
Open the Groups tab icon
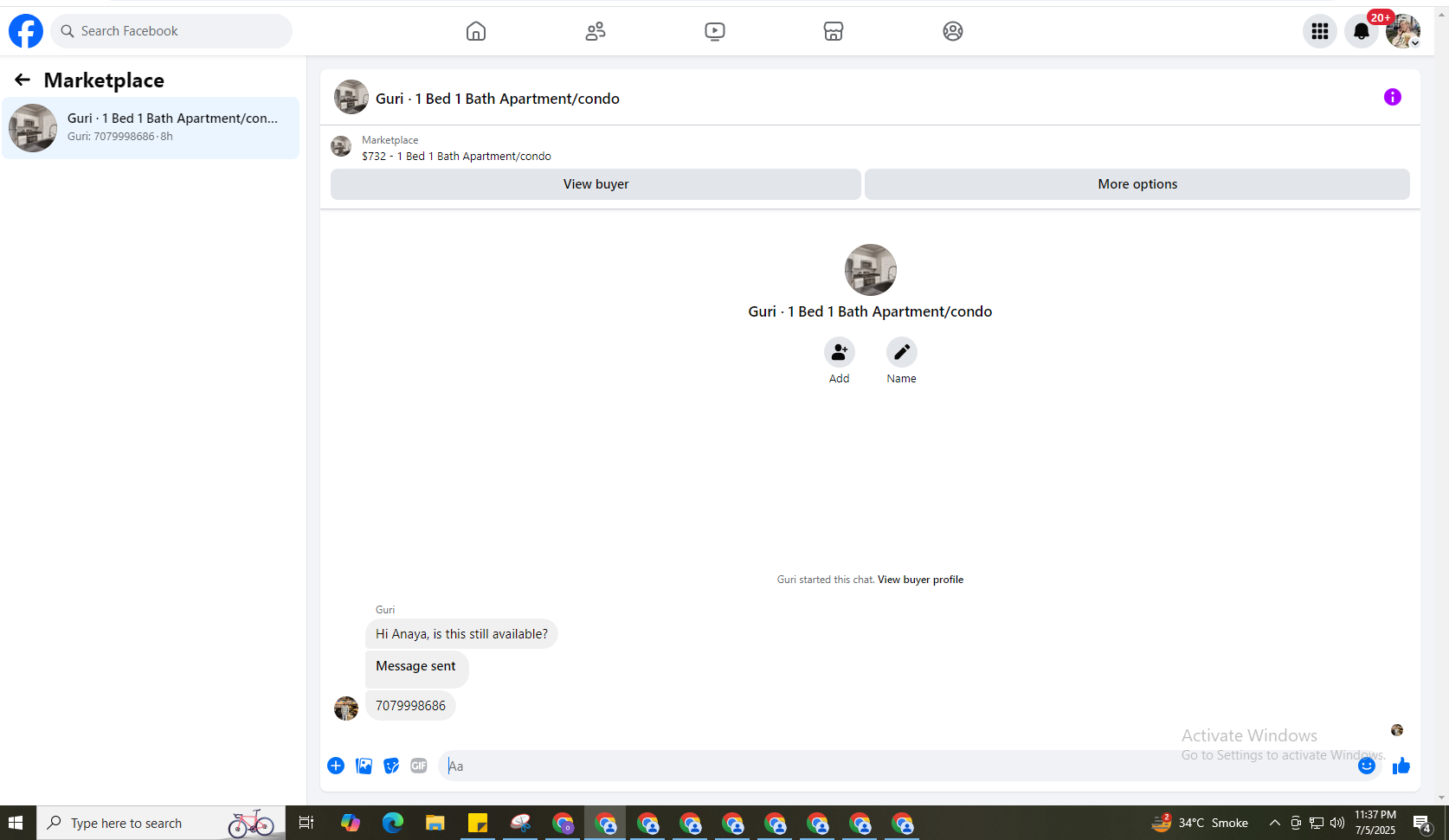pyautogui.click(x=953, y=31)
